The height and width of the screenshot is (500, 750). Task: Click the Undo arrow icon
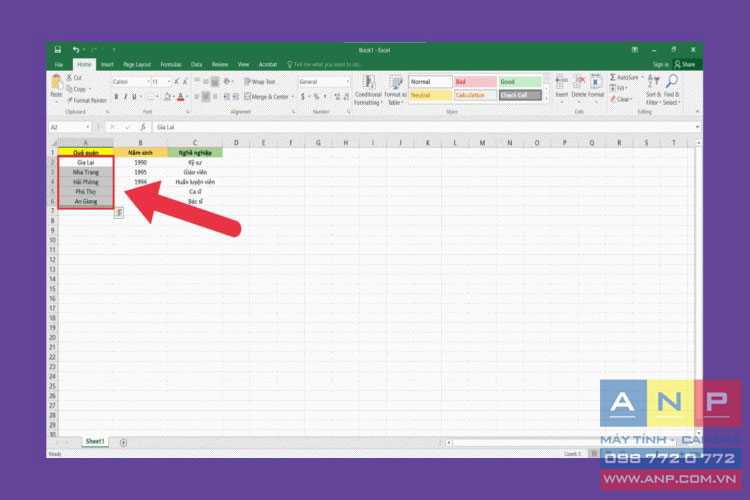point(76,50)
